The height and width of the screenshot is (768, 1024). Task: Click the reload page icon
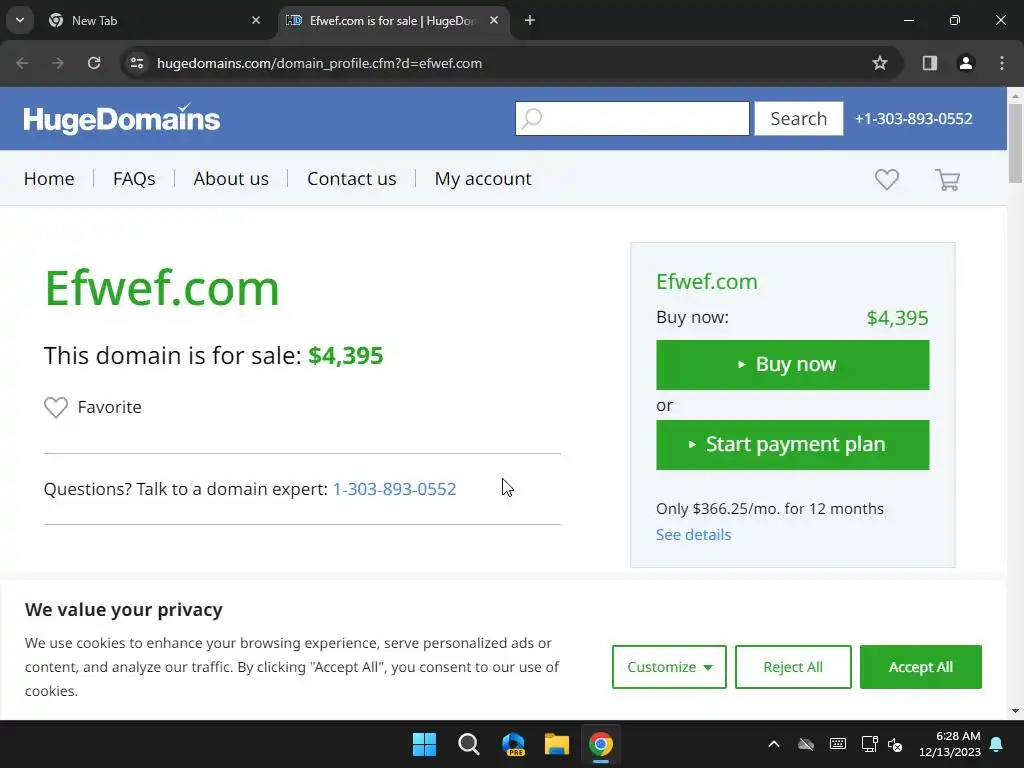[x=94, y=63]
